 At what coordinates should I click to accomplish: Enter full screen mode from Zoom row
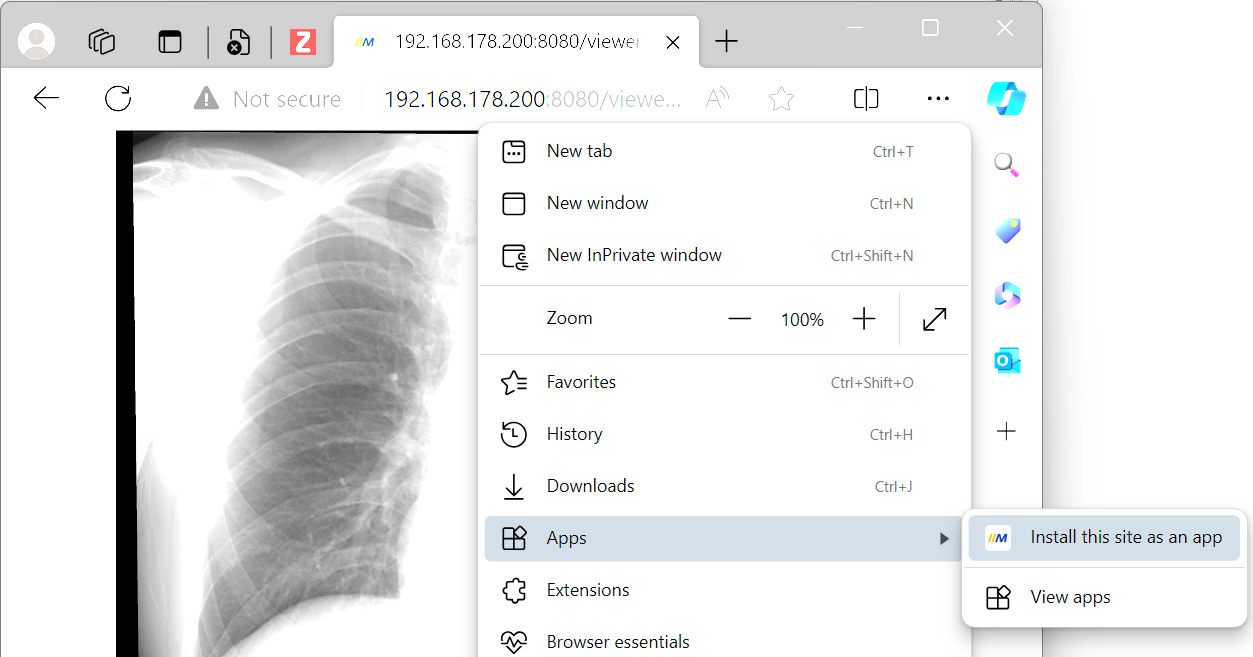[934, 319]
